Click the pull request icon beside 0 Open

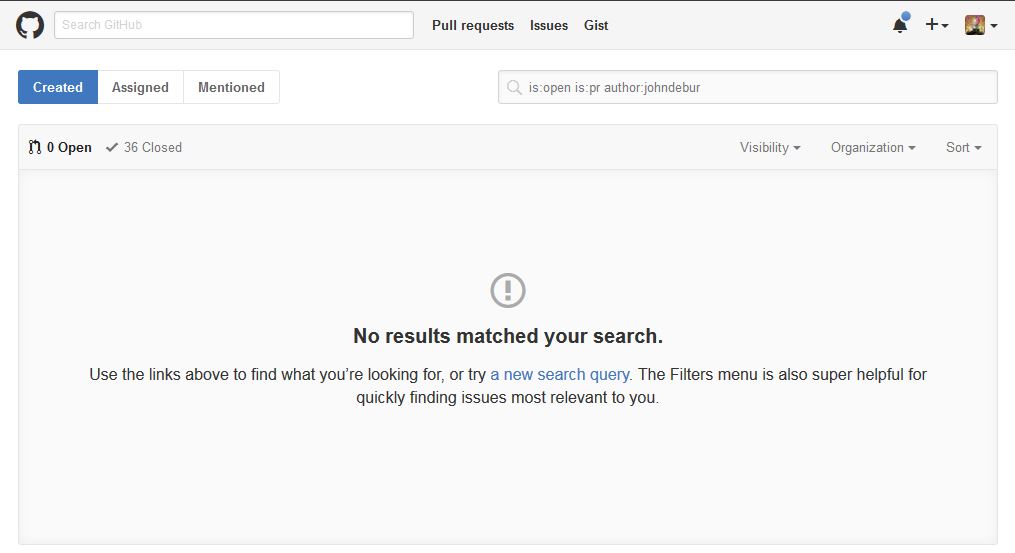coord(35,147)
